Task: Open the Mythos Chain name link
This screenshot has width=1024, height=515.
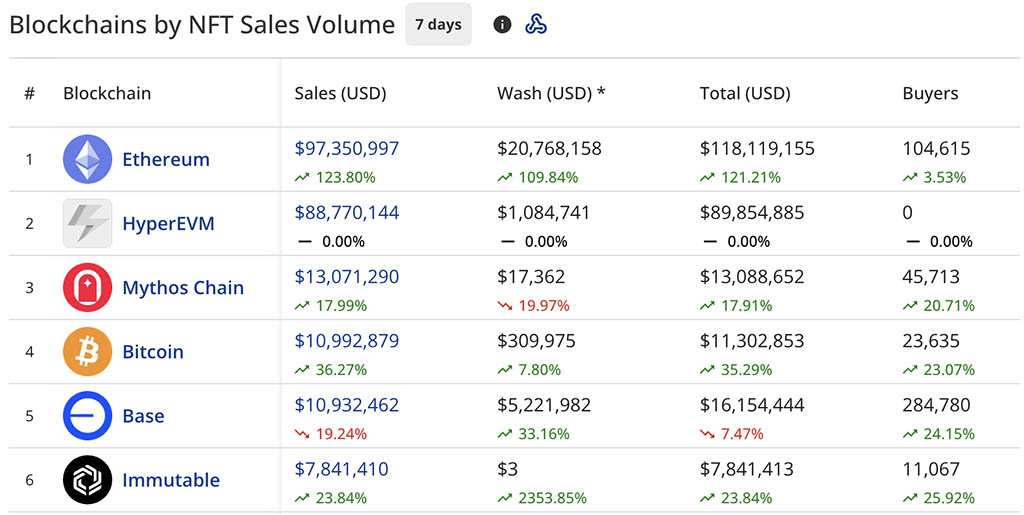Action: pos(183,288)
